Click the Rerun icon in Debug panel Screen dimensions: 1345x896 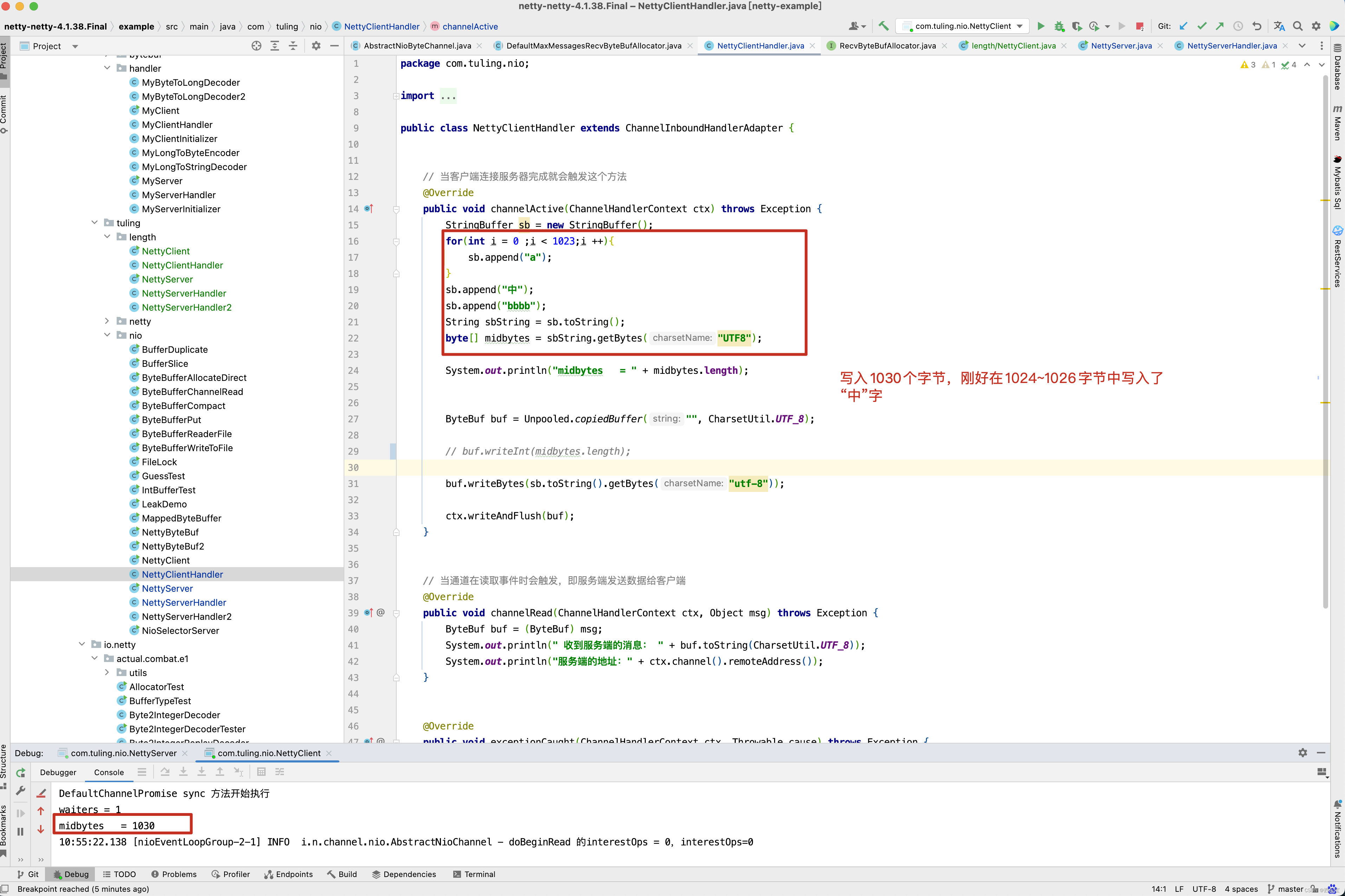click(x=21, y=773)
